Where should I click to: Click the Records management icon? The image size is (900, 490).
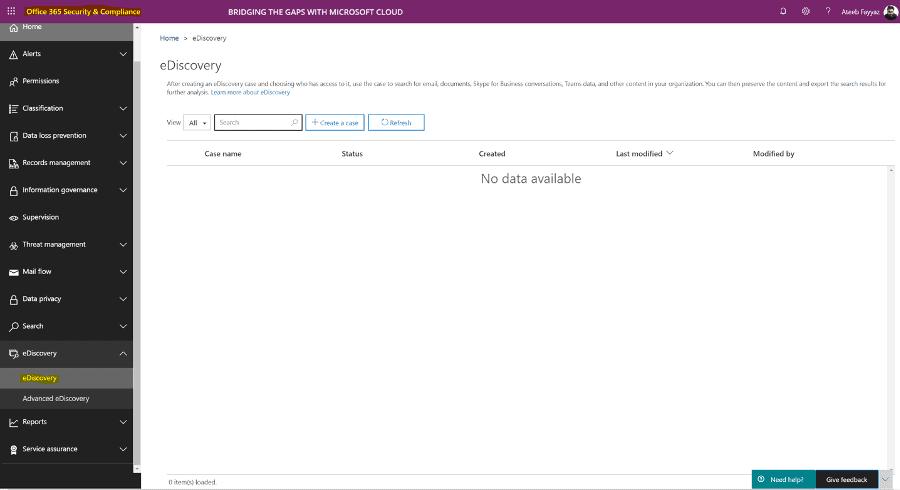(14, 164)
